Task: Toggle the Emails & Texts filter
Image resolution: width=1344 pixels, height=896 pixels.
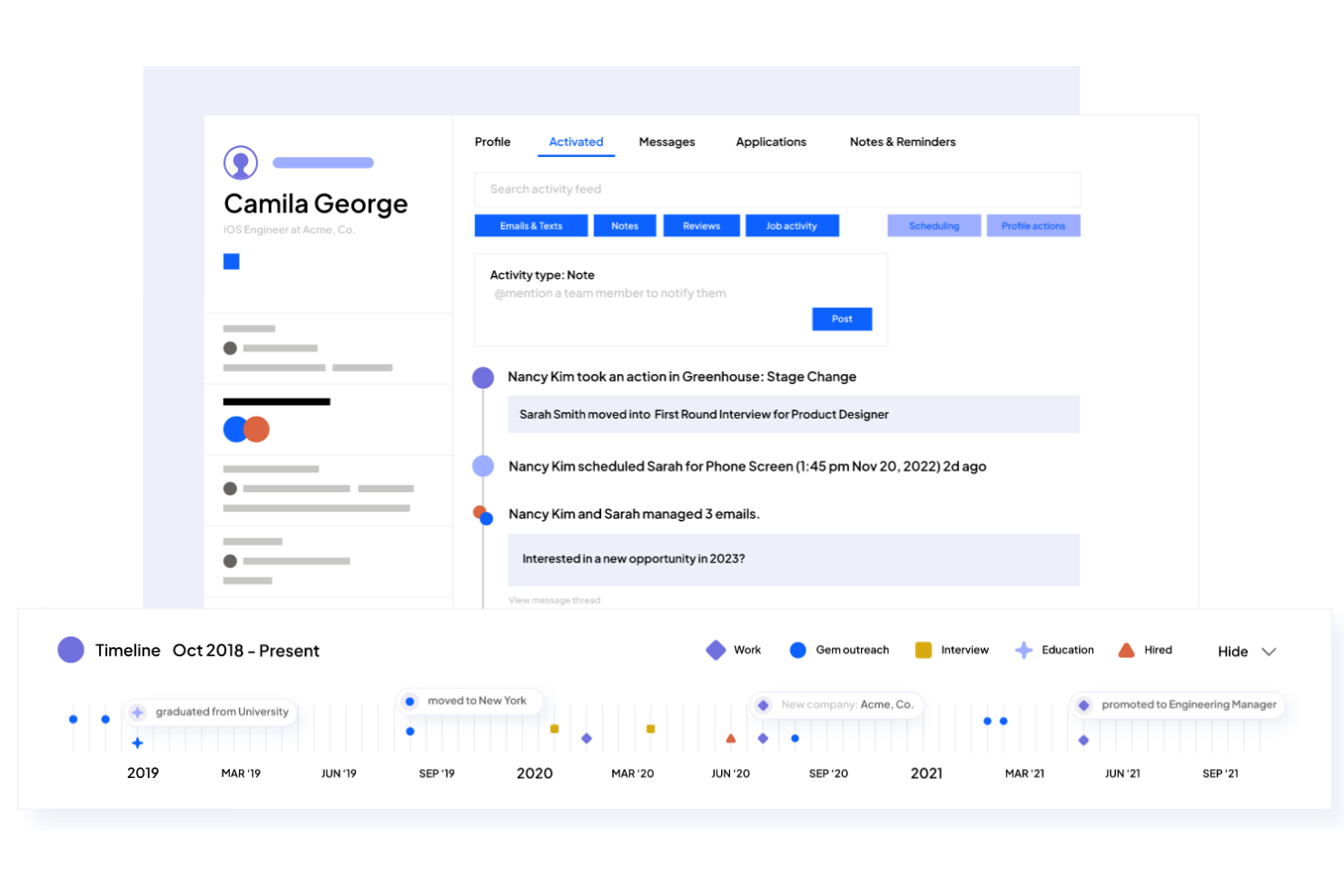Action: tap(531, 226)
